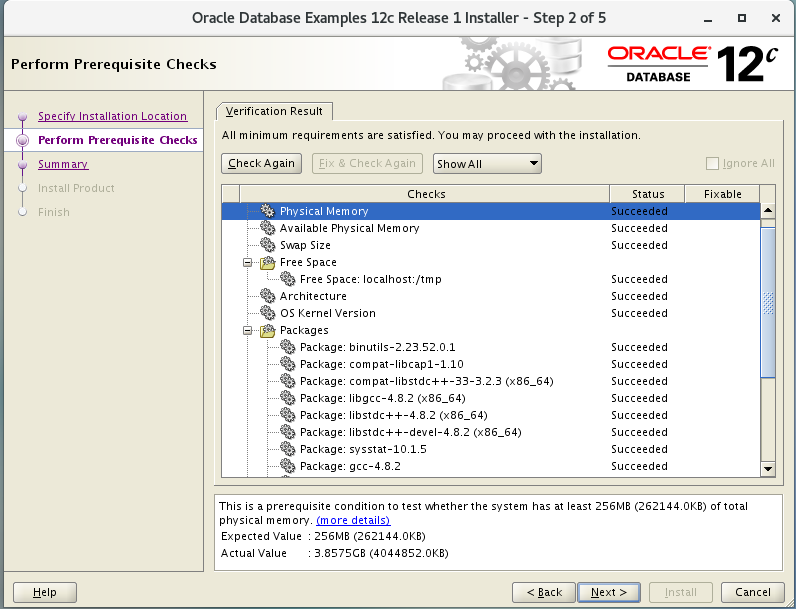Select Package: libgcc-4.8.2 (x86_64) row
The width and height of the screenshot is (796, 609).
tap(491, 398)
